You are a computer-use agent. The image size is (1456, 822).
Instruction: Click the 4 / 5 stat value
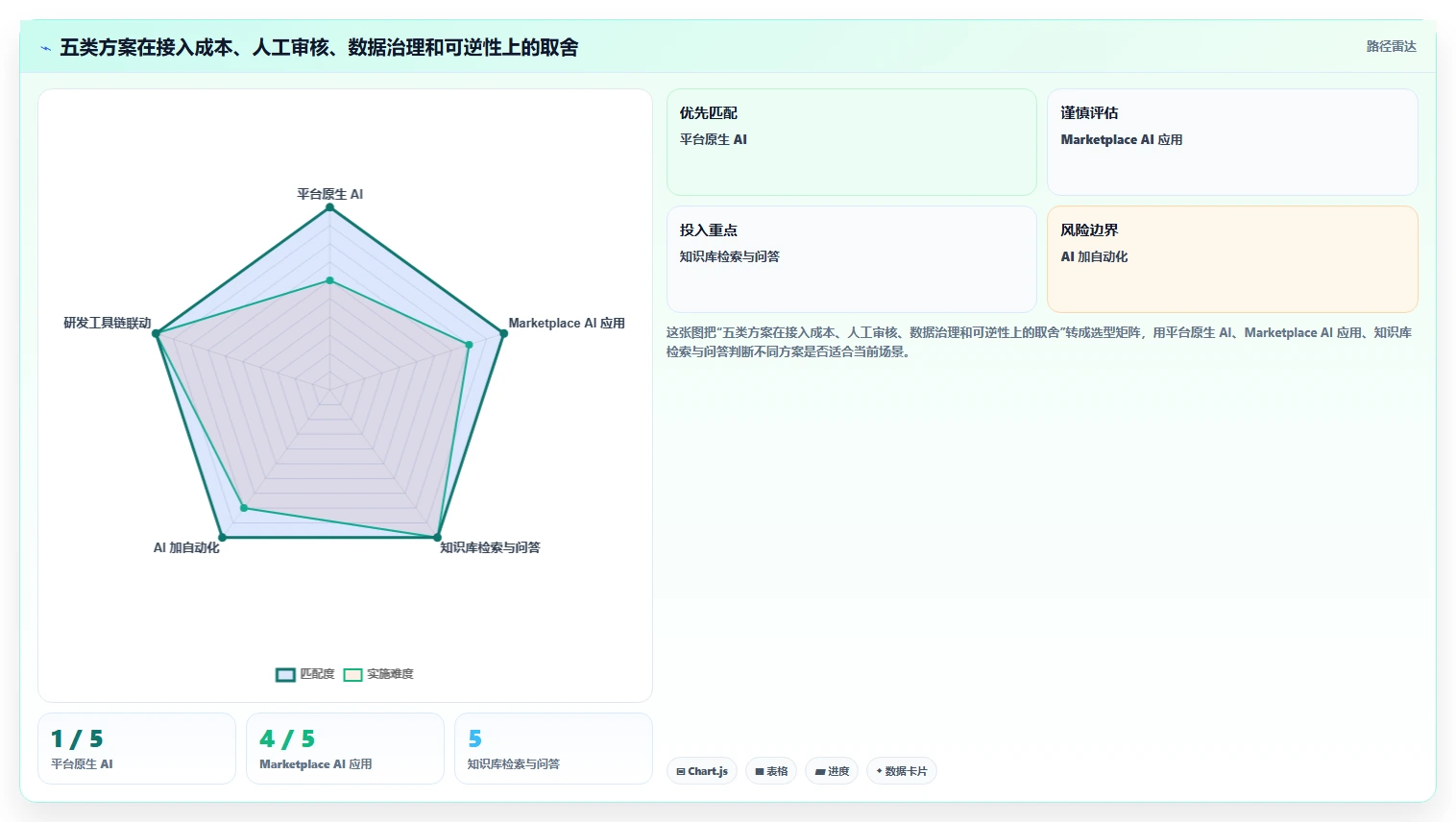(287, 738)
